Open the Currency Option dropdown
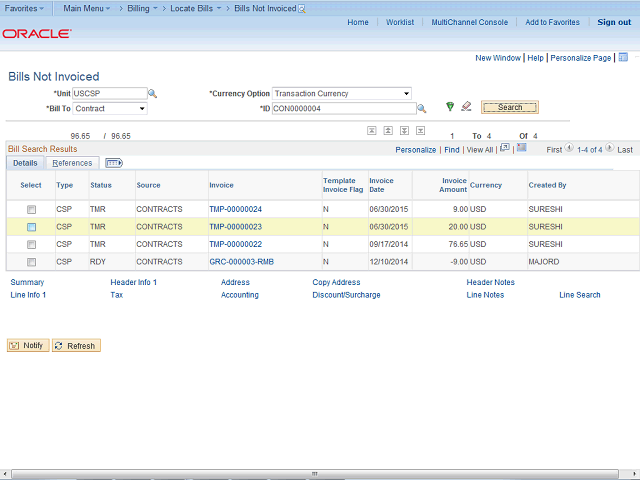 pos(342,94)
